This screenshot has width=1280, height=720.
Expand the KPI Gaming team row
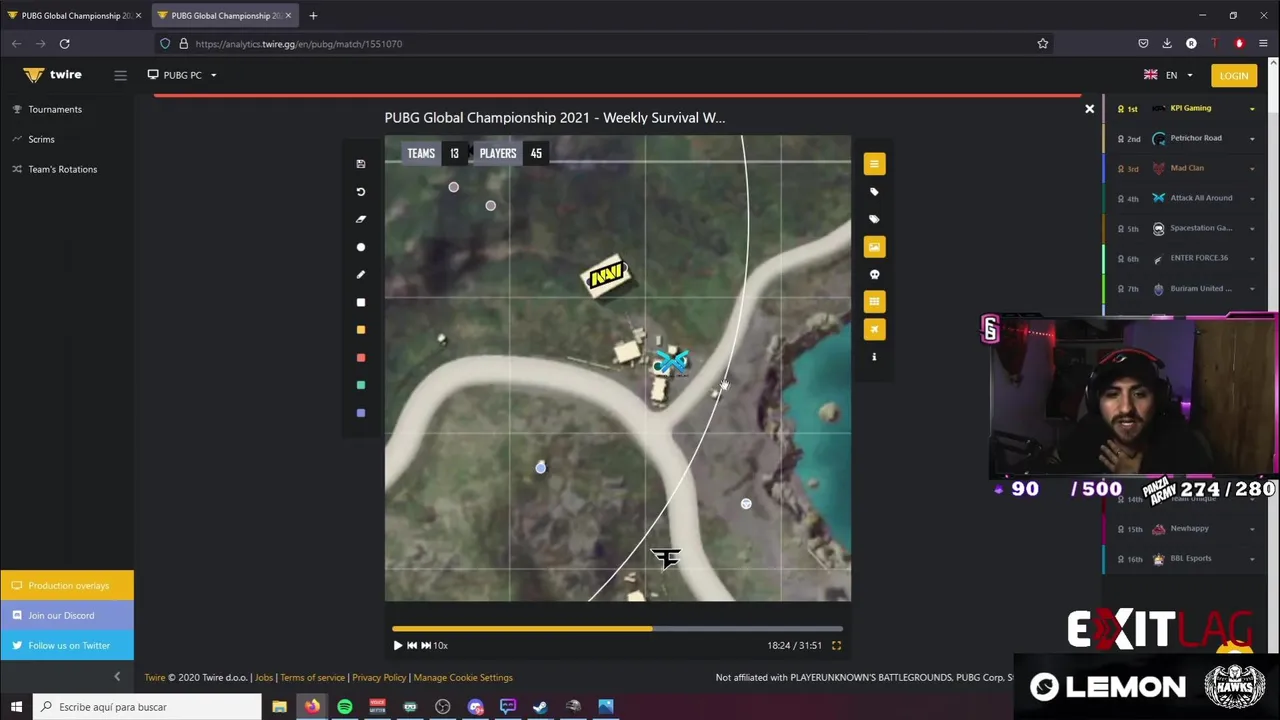pyautogui.click(x=1252, y=109)
